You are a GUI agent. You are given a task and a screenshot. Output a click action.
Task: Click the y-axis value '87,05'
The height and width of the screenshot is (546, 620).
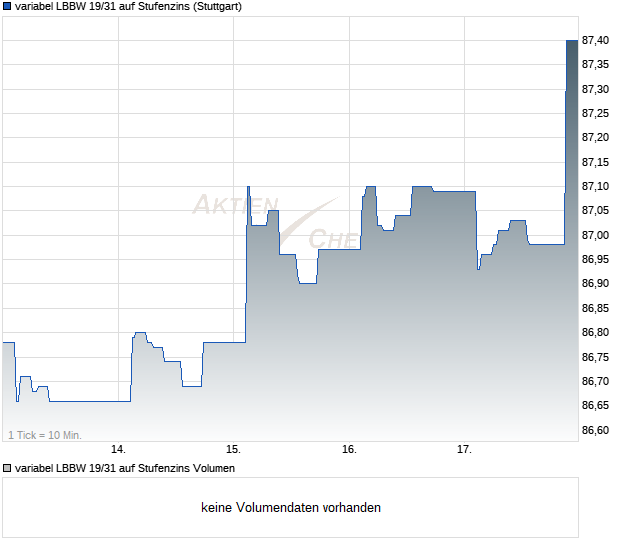click(595, 210)
